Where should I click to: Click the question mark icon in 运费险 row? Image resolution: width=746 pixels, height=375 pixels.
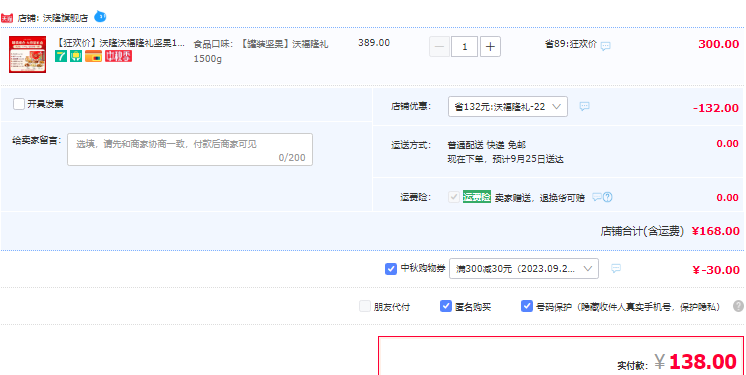[x=608, y=197]
